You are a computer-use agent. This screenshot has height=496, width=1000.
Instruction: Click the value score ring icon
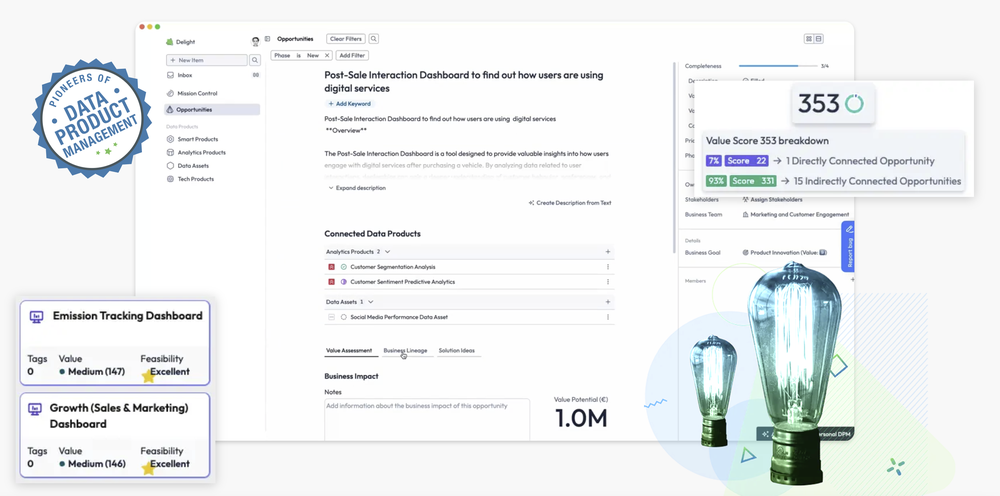(854, 103)
